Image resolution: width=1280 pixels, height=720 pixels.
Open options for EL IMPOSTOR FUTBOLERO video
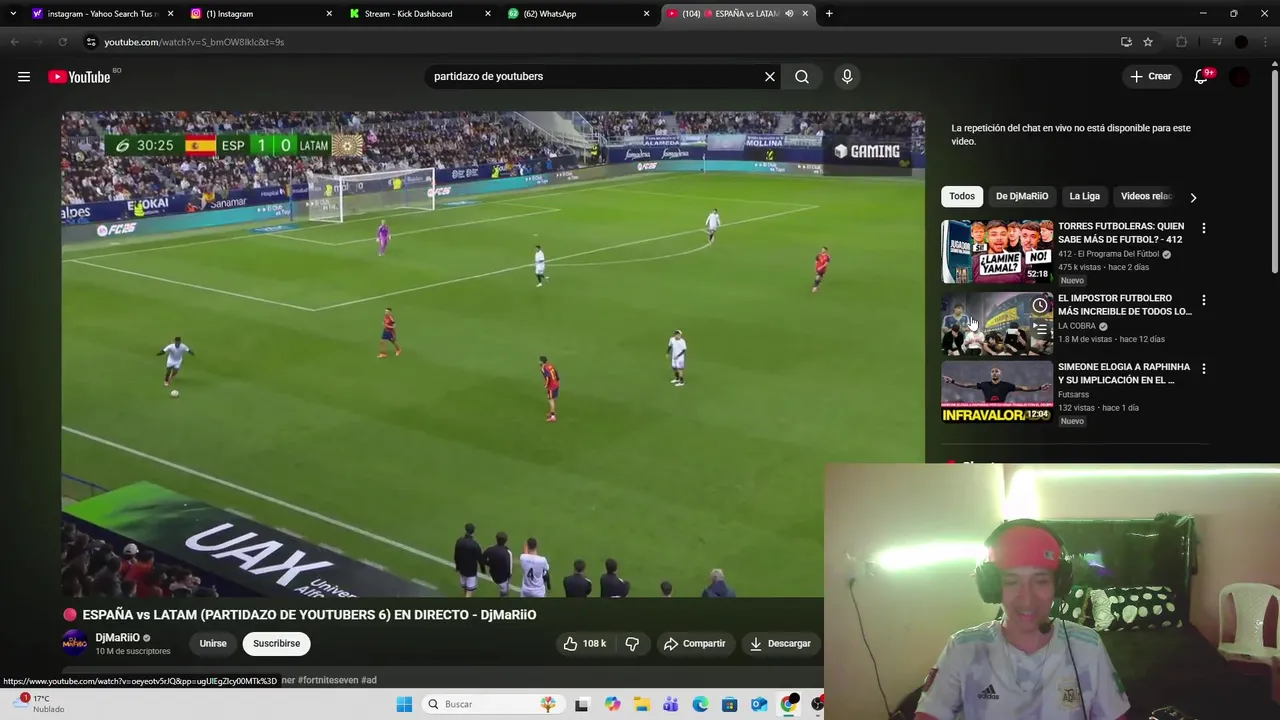pyautogui.click(x=1204, y=300)
